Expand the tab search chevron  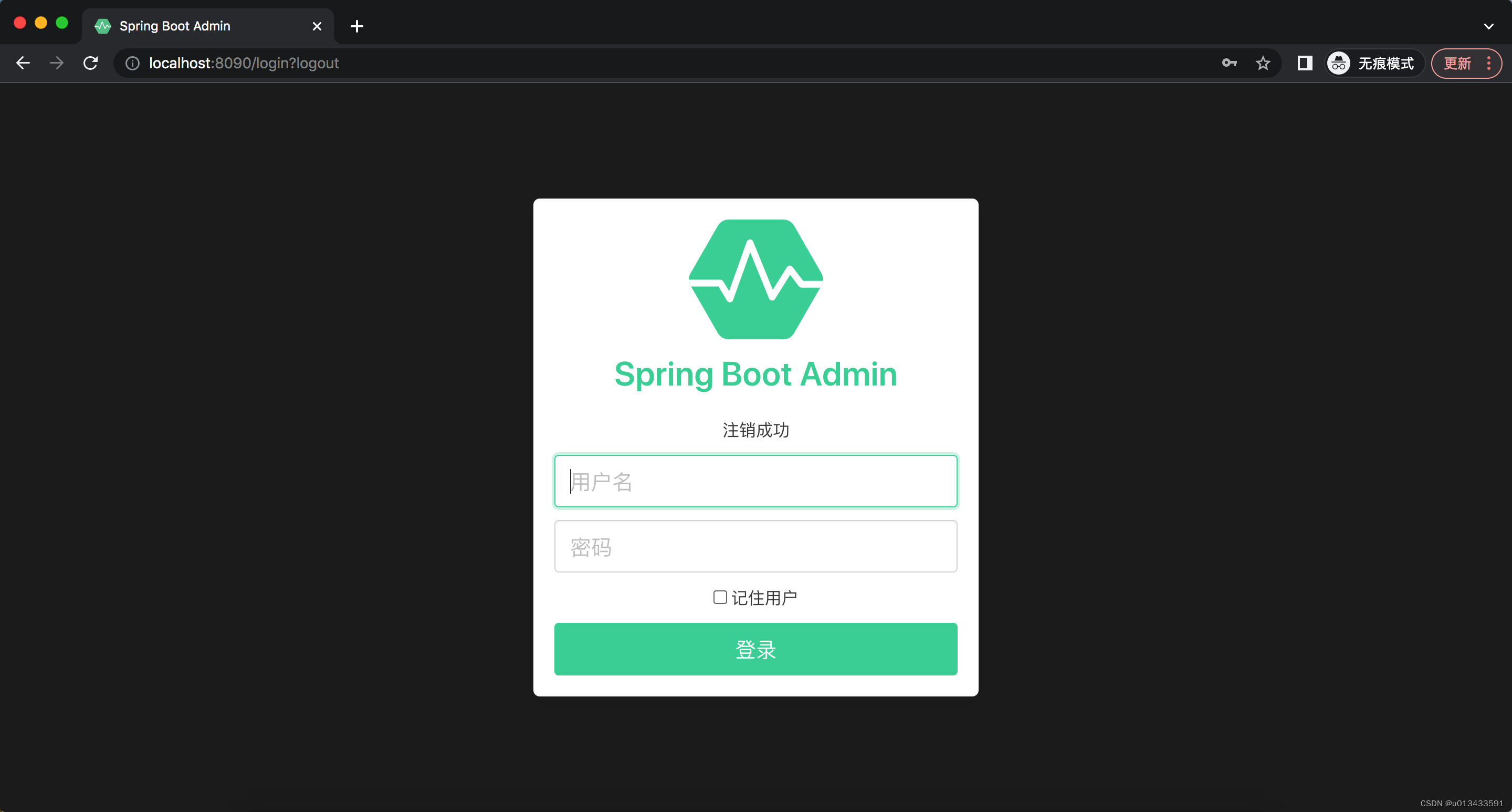[x=1488, y=26]
